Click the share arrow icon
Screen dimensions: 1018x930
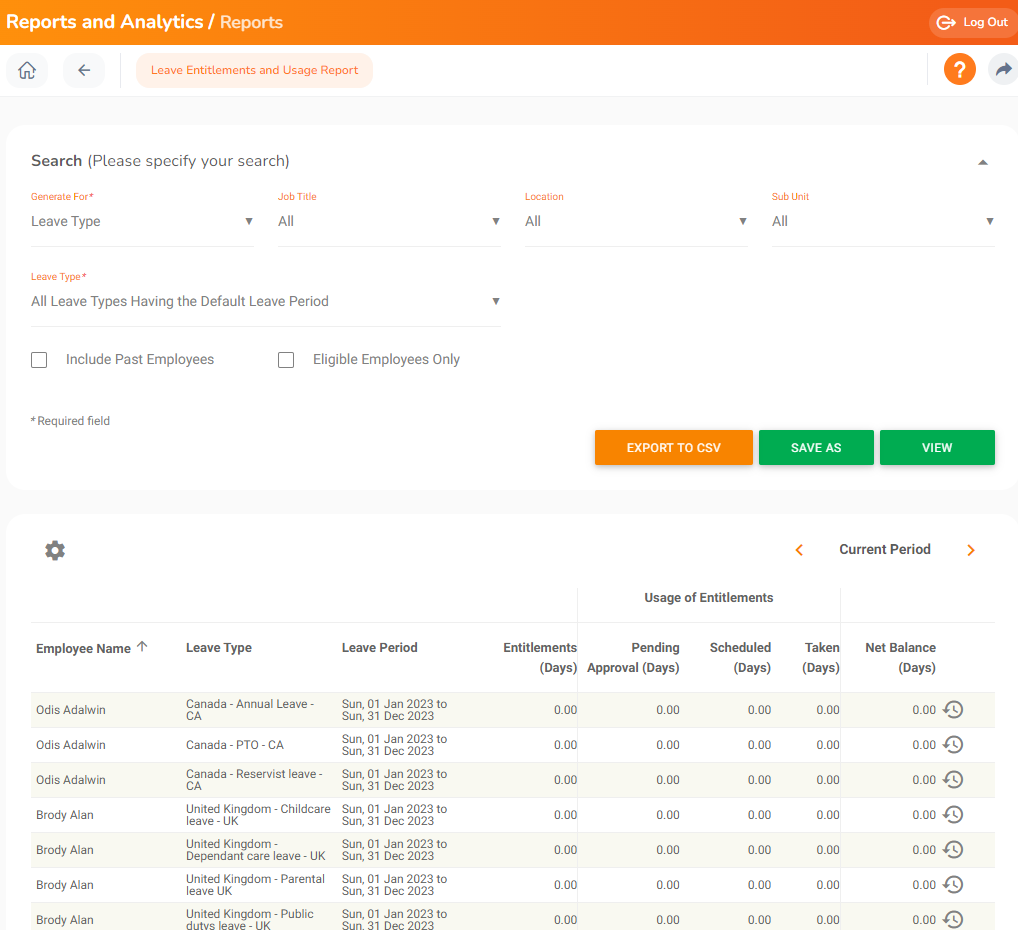pos(1004,69)
